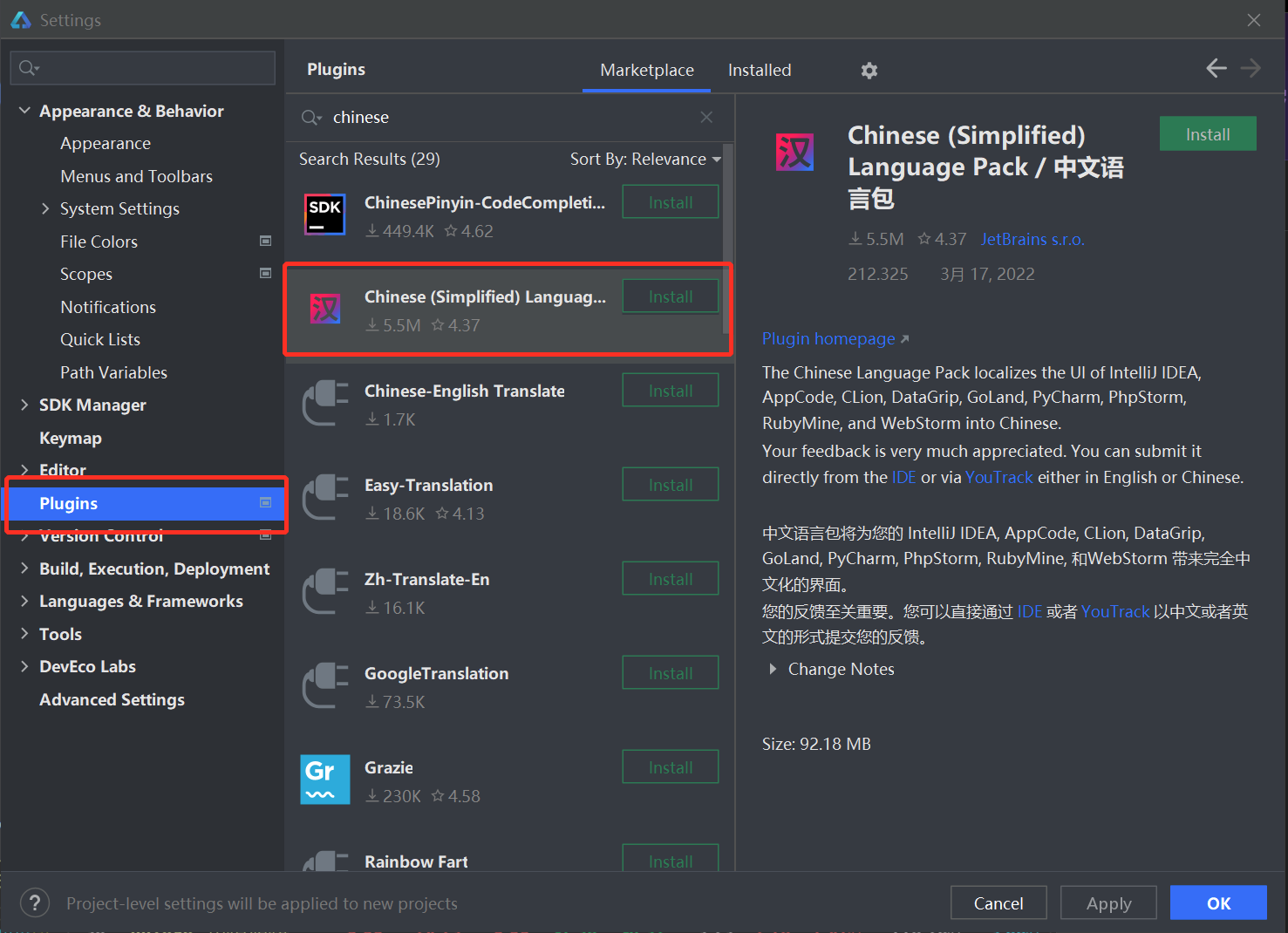Open the IDE link in English description
This screenshot has height=933, width=1288.
(903, 477)
